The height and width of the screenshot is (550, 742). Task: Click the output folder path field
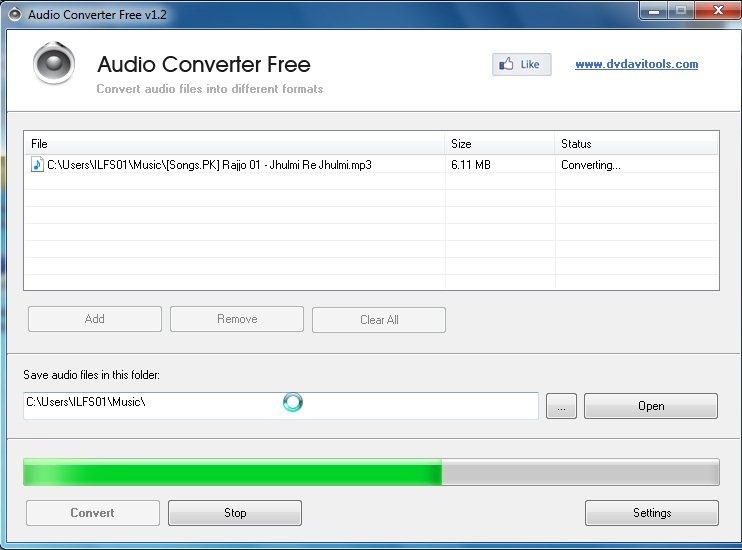click(x=281, y=406)
